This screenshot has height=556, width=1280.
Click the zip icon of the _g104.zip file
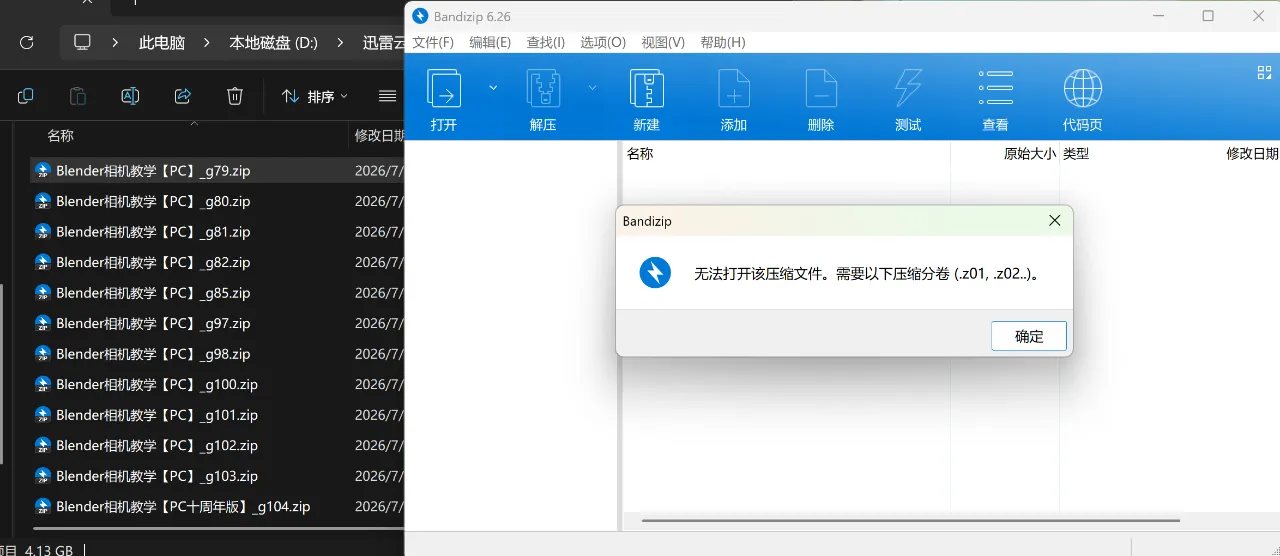(43, 506)
